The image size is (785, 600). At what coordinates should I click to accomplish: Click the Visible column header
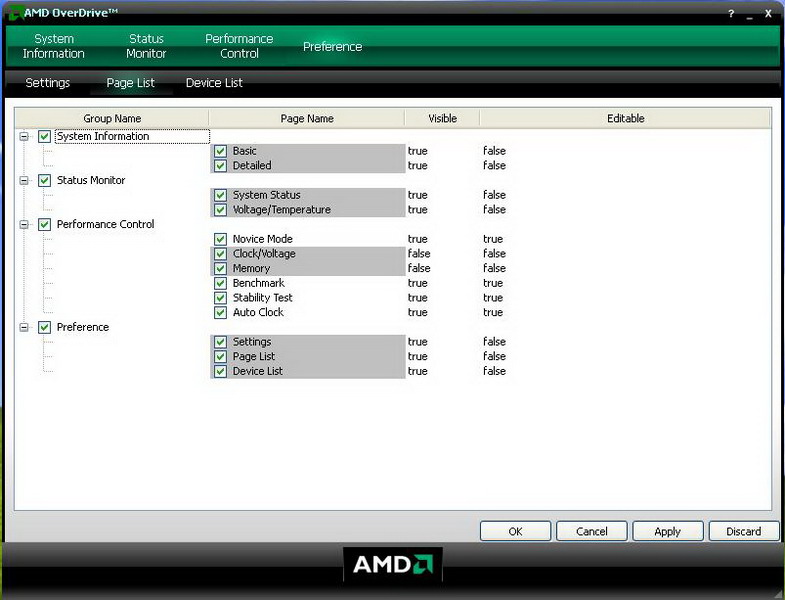pyautogui.click(x=443, y=119)
